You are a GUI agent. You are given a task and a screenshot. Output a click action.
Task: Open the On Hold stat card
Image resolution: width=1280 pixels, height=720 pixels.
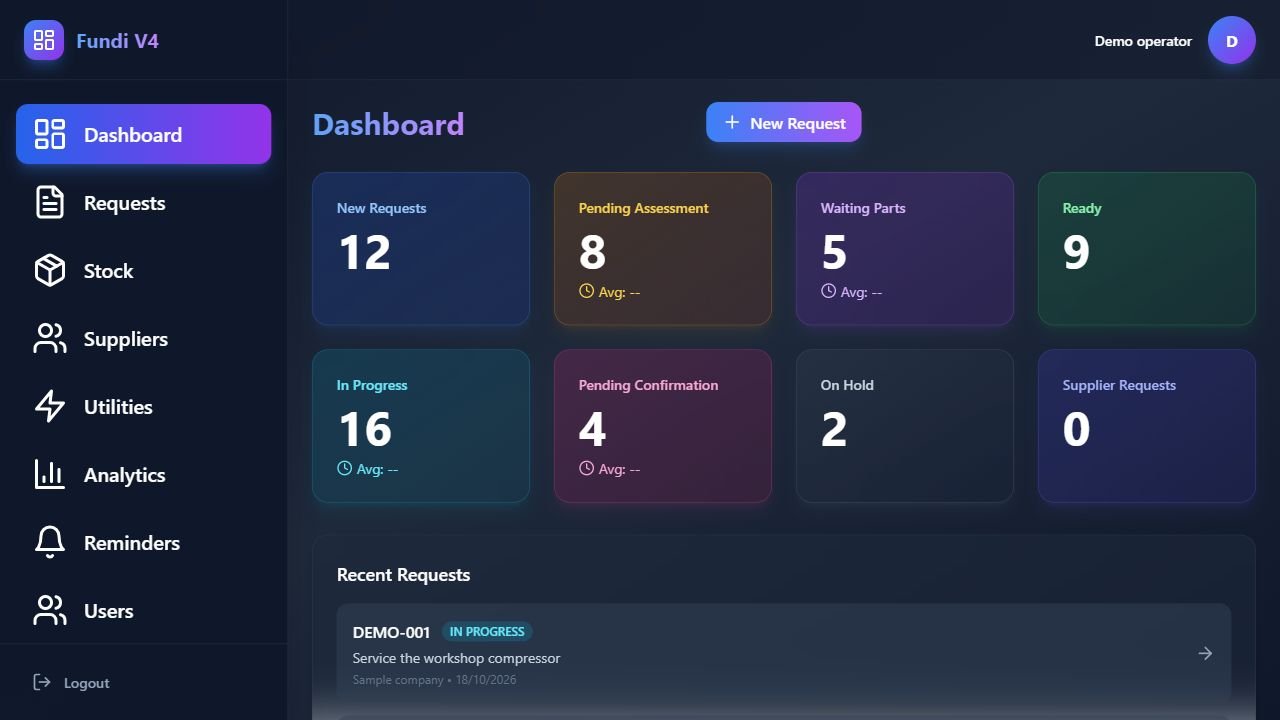tap(905, 426)
